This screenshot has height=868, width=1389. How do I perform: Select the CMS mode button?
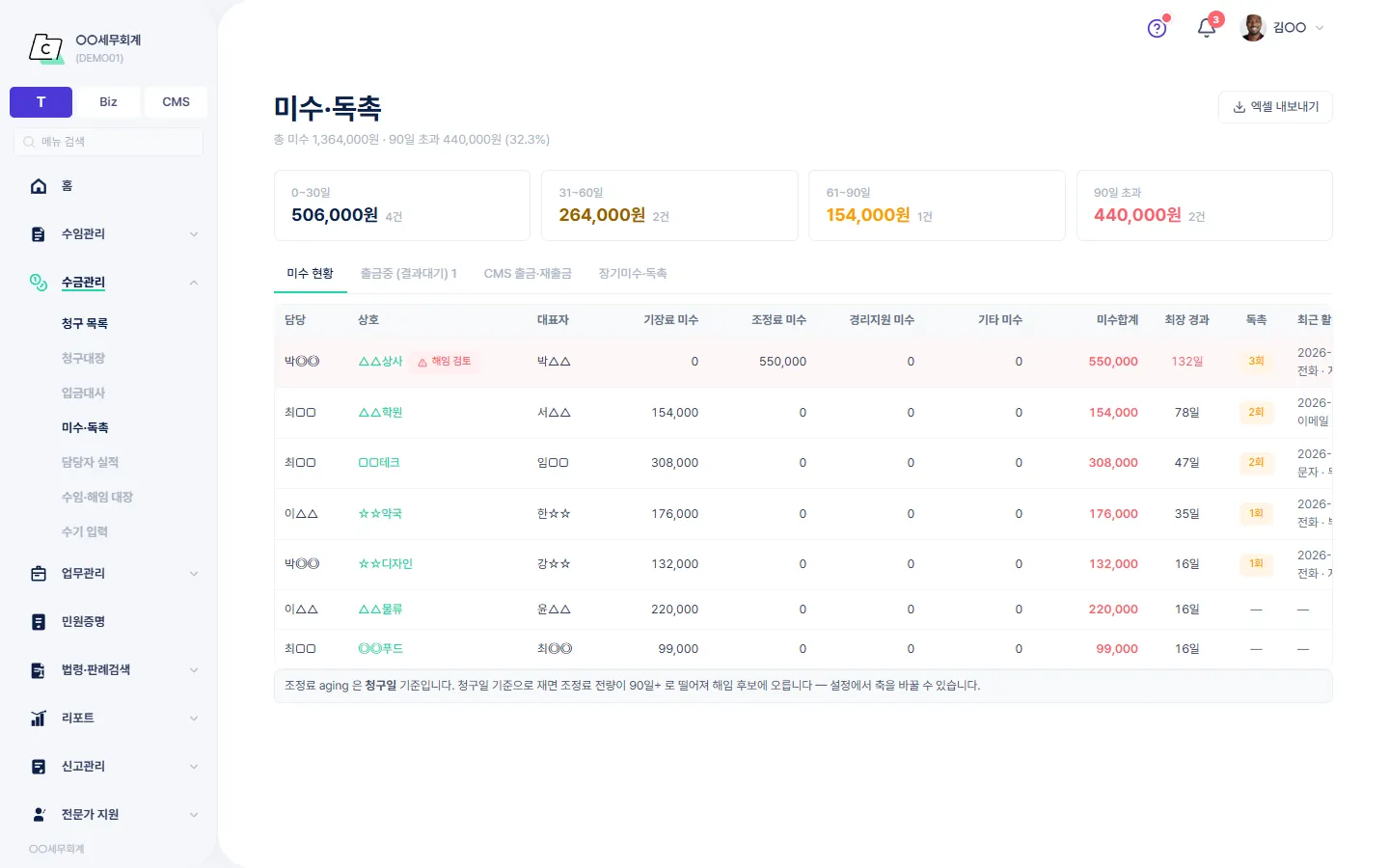(x=176, y=102)
